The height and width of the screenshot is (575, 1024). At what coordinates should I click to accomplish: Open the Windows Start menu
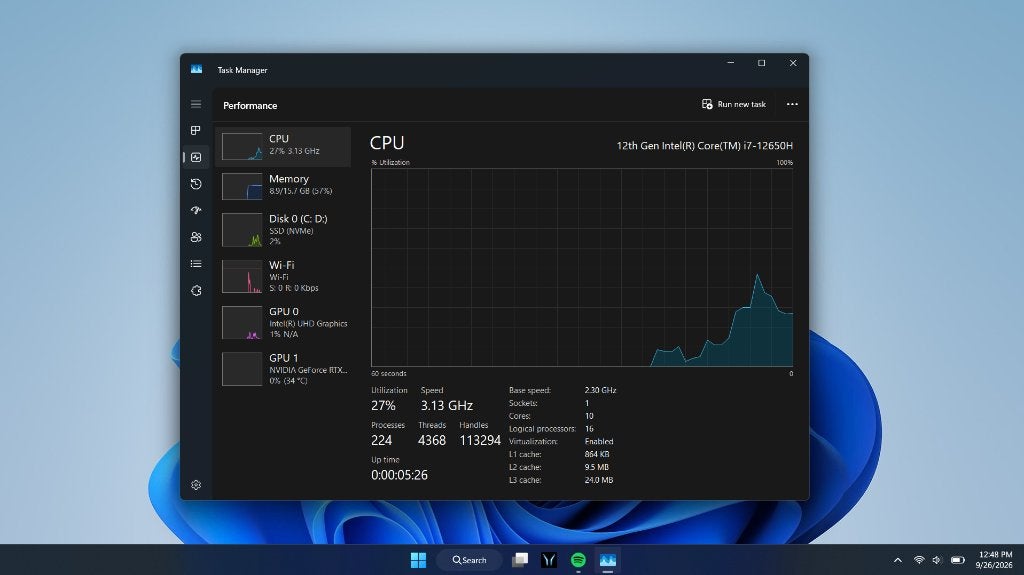[x=419, y=560]
